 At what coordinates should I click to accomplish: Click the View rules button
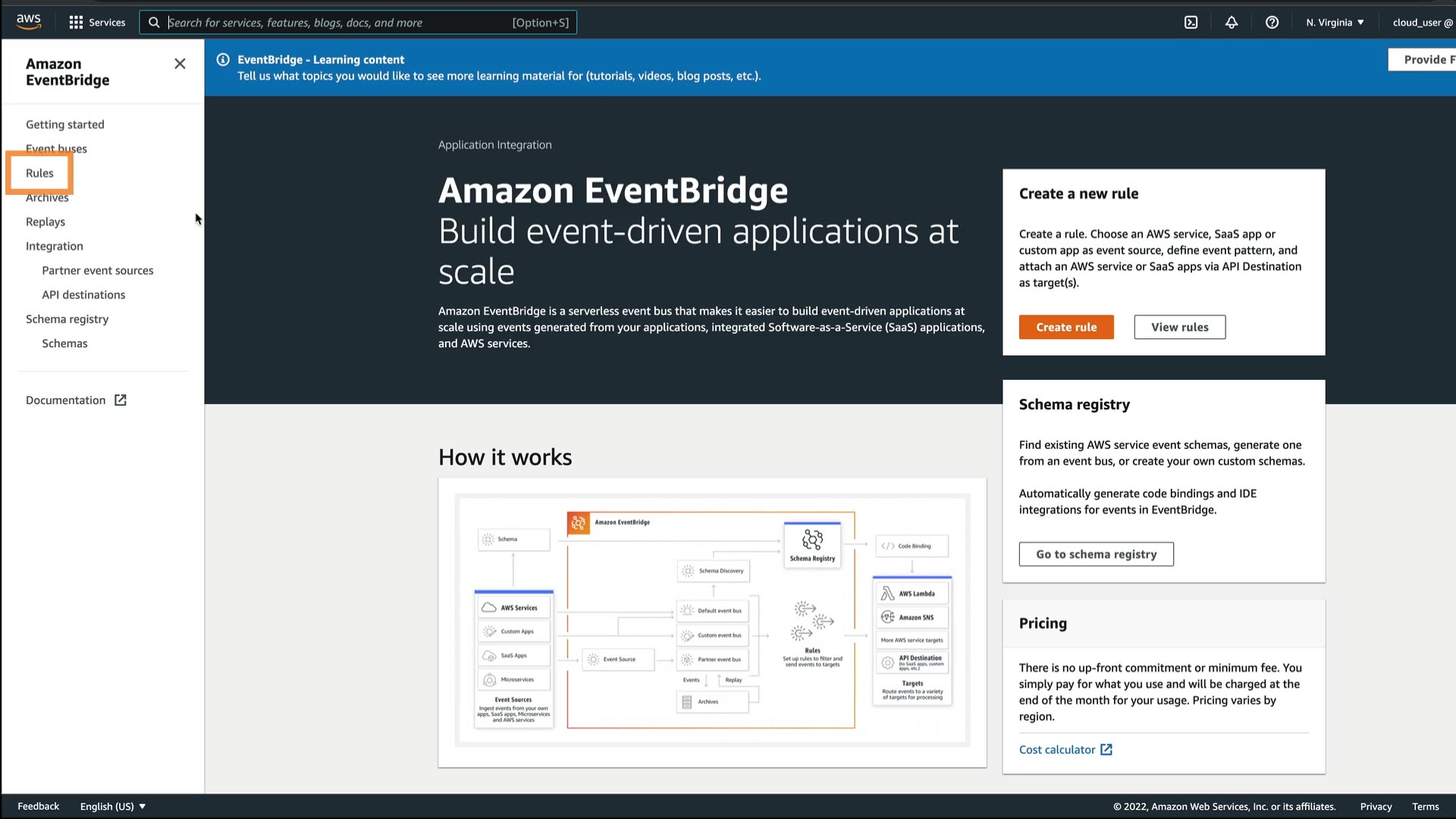click(x=1179, y=328)
